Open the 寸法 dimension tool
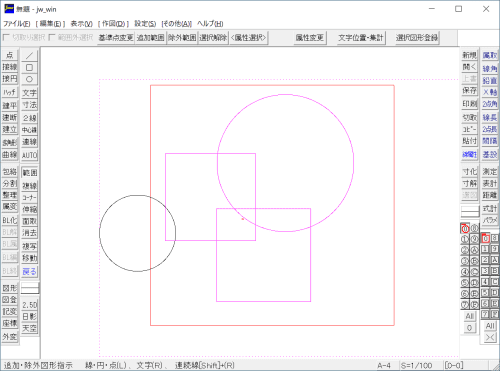Image resolution: width=500 pixels, height=371 pixels. click(x=29, y=105)
